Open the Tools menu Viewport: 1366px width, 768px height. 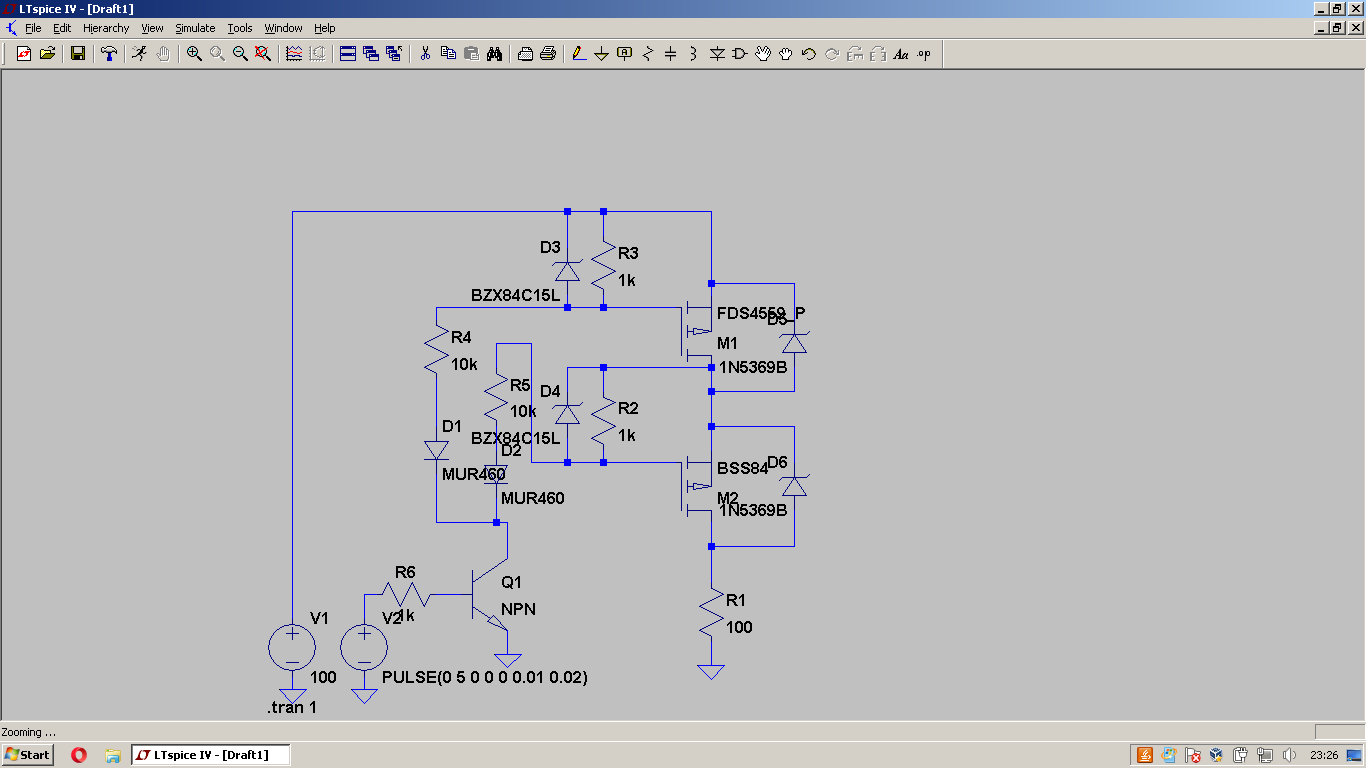[240, 28]
